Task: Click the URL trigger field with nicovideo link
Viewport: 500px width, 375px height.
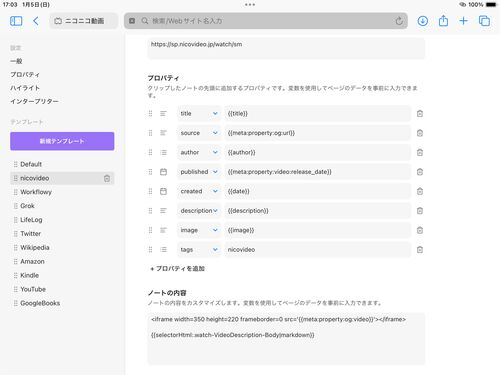Action: click(286, 49)
